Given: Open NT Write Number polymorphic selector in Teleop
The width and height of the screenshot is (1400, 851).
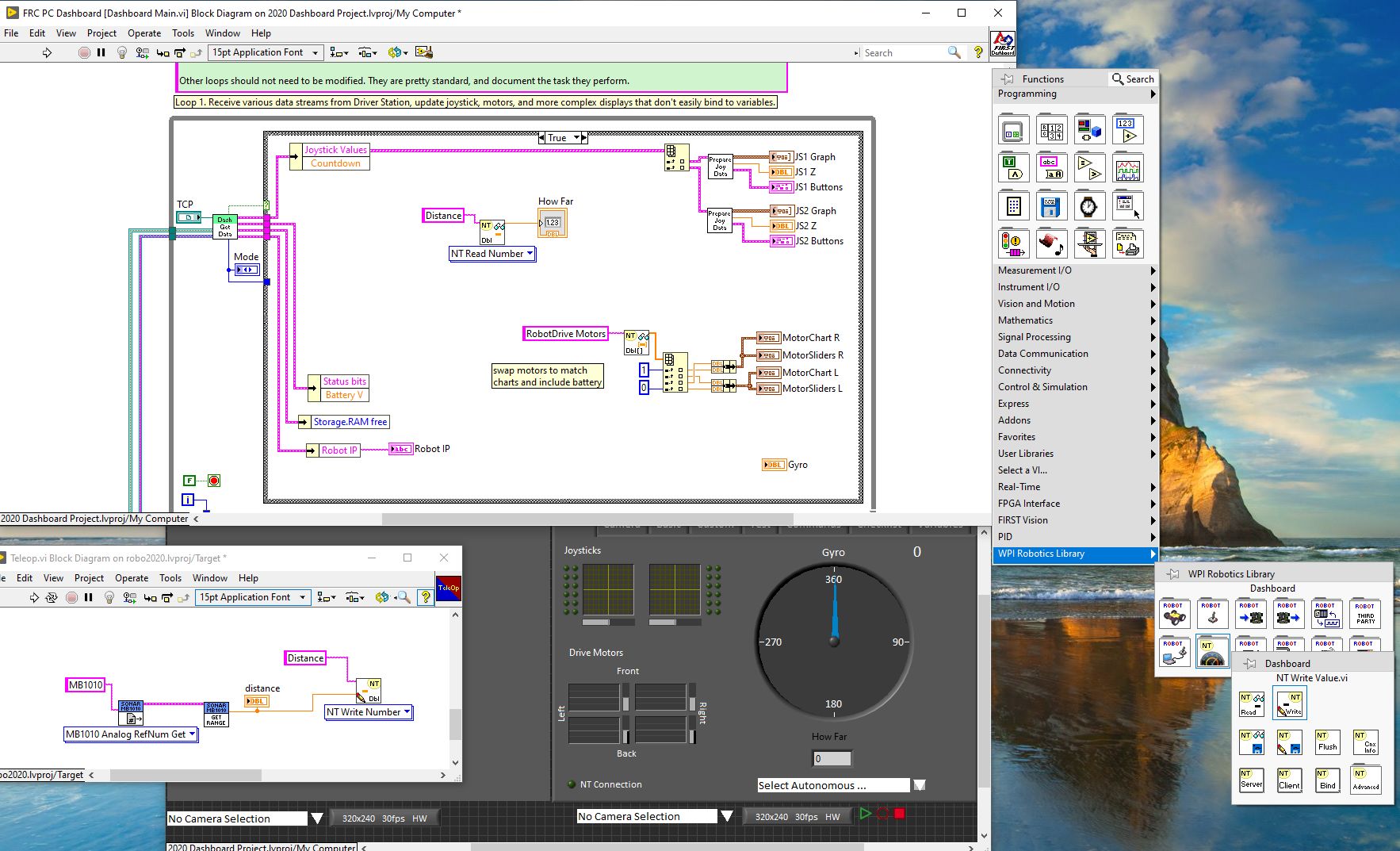Looking at the screenshot, I should click(x=369, y=712).
